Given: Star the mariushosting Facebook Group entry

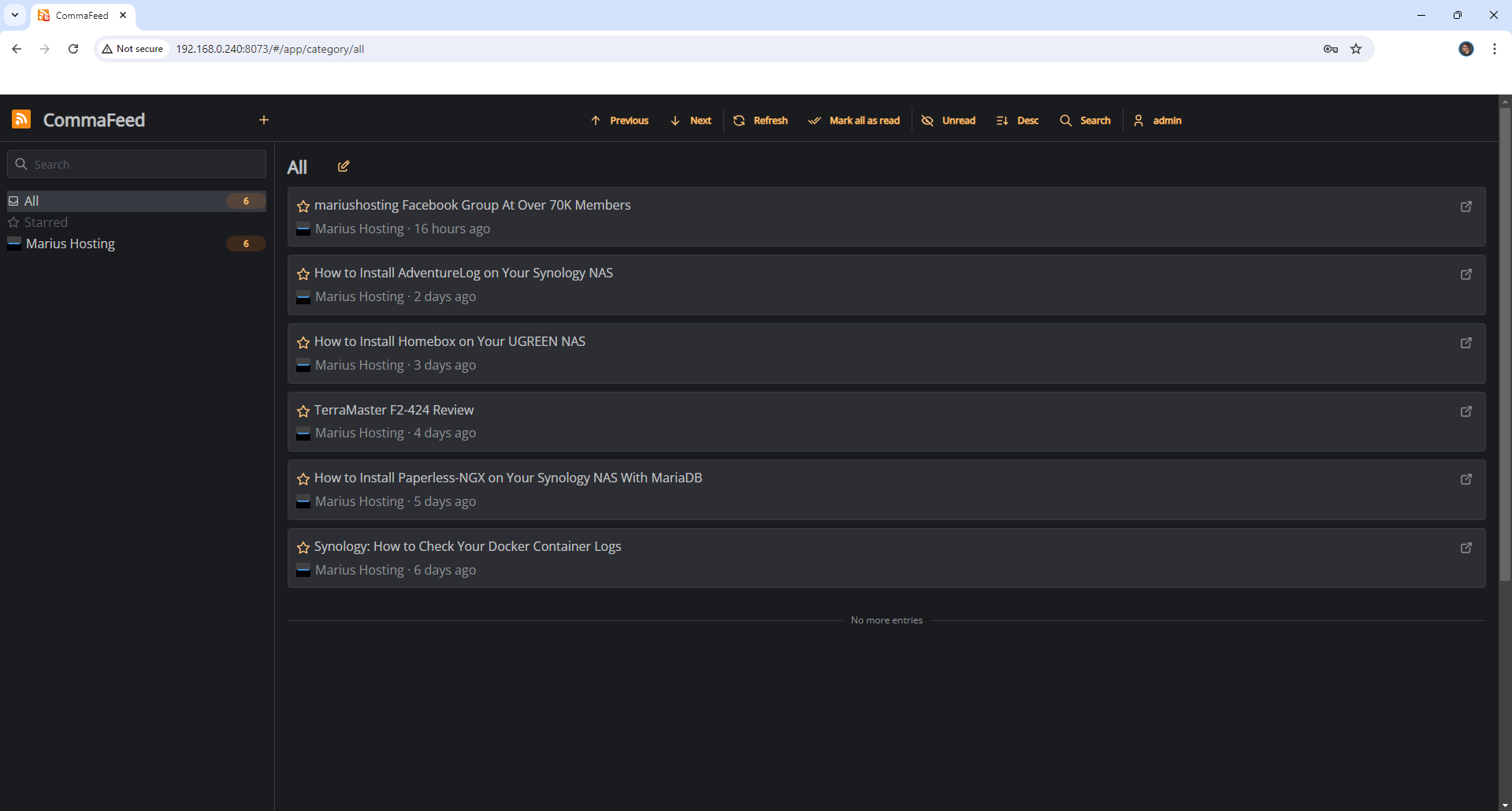Looking at the screenshot, I should coord(303,206).
